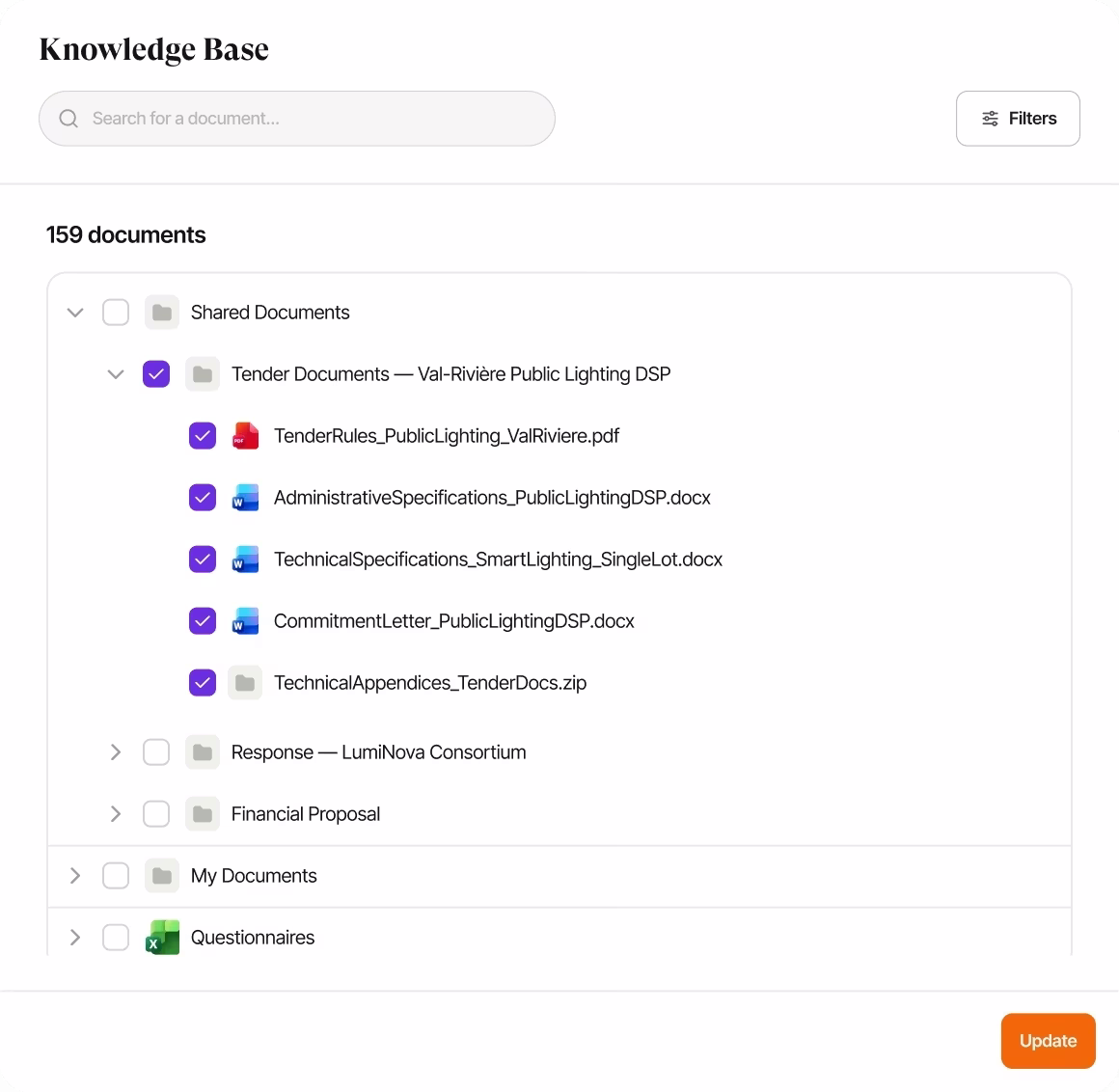Select TenderRules_PublicLighting_ValRiviere.pdf file name
The width and height of the screenshot is (1119, 1092).
[x=447, y=436]
